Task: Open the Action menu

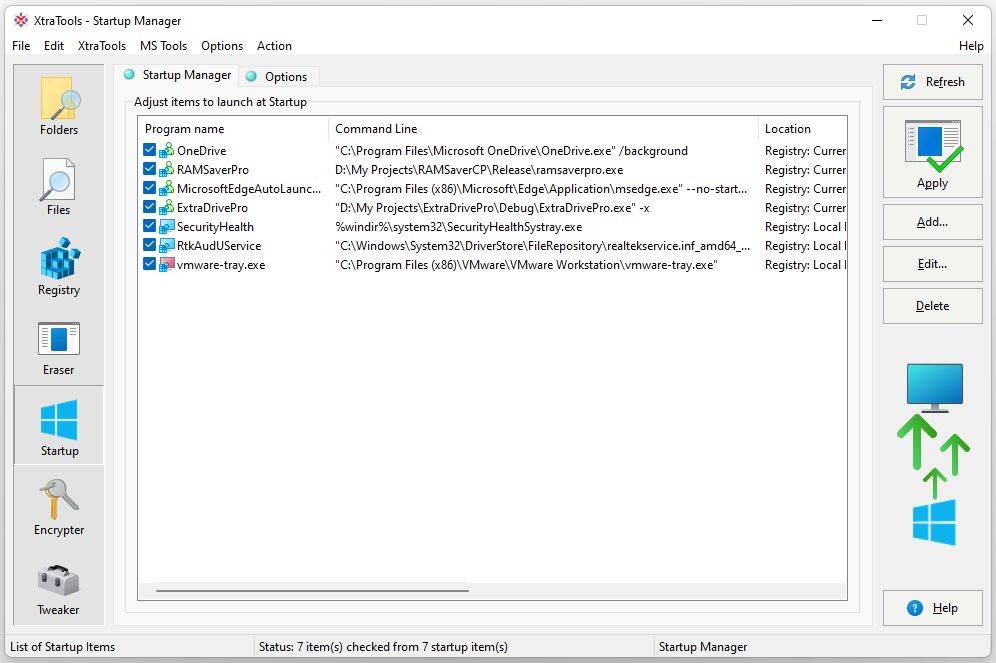Action: coord(274,46)
